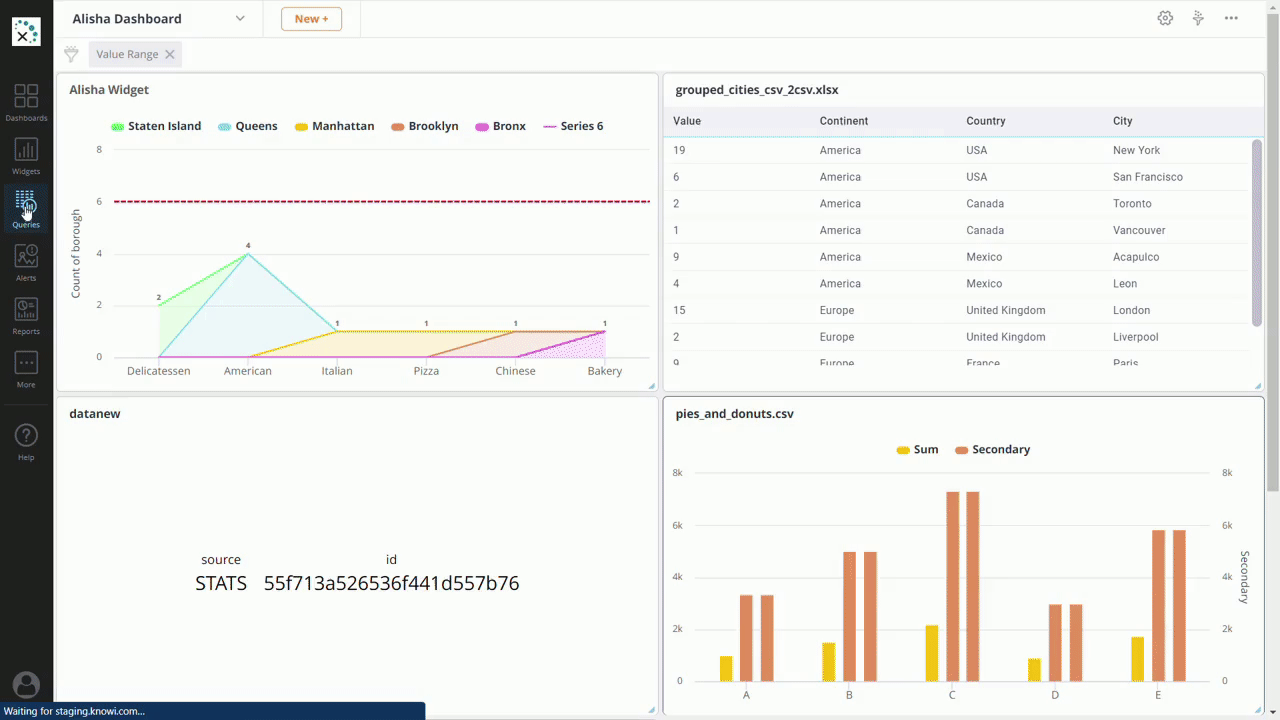The height and width of the screenshot is (720, 1280).
Task: Sort table by Continent column header
Action: coord(843,121)
